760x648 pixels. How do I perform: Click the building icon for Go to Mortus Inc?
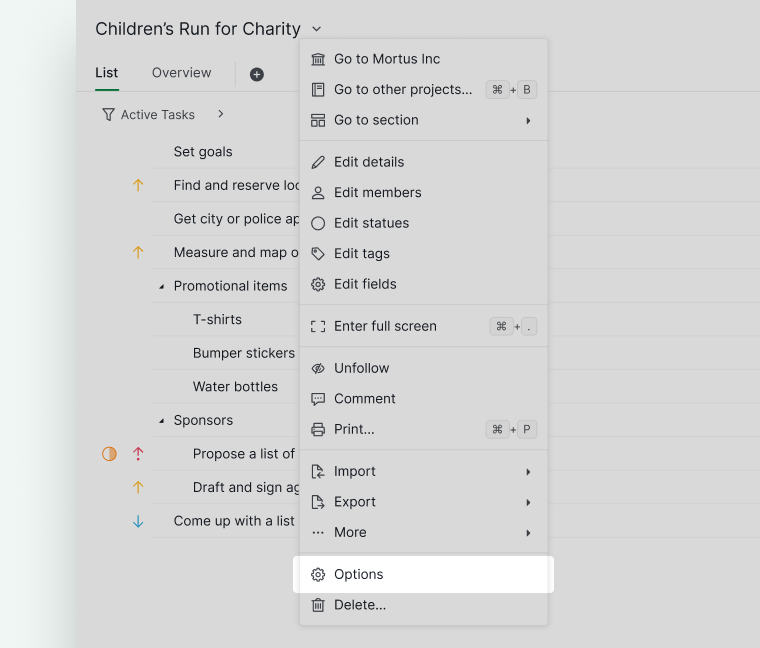coord(318,59)
